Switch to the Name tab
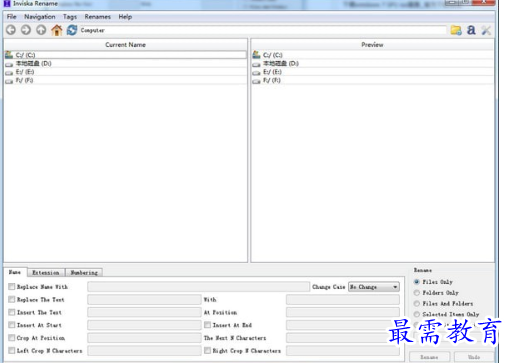 (x=15, y=272)
